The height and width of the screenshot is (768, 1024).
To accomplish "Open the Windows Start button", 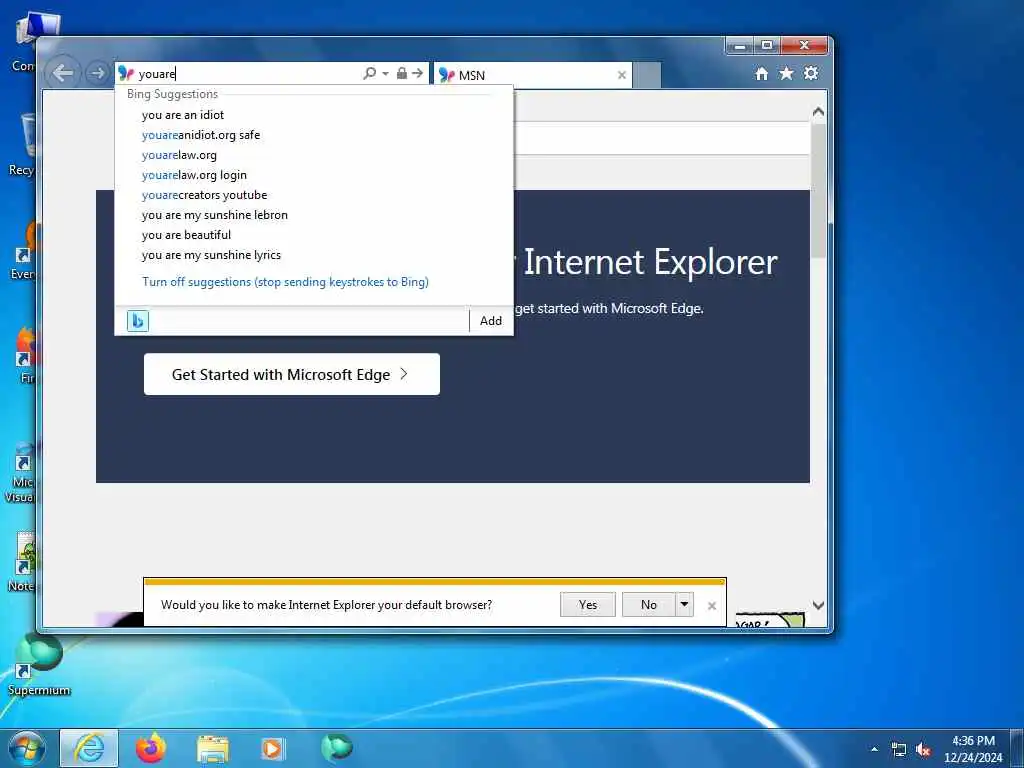I will [x=27, y=748].
